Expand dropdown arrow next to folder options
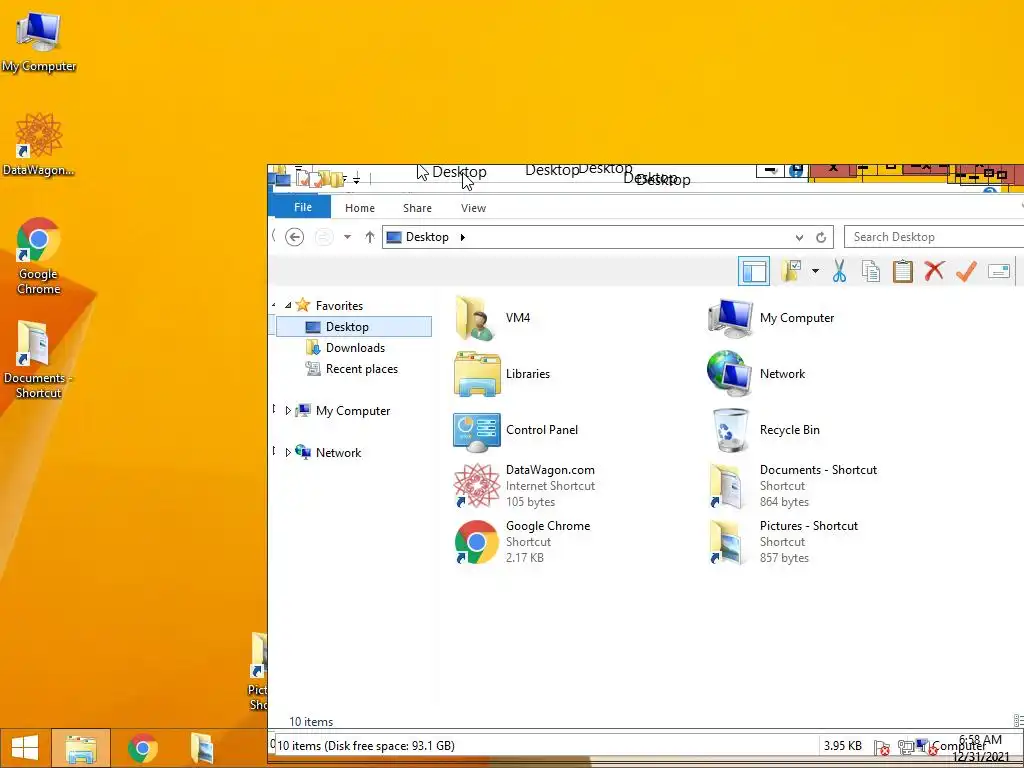 (x=815, y=270)
